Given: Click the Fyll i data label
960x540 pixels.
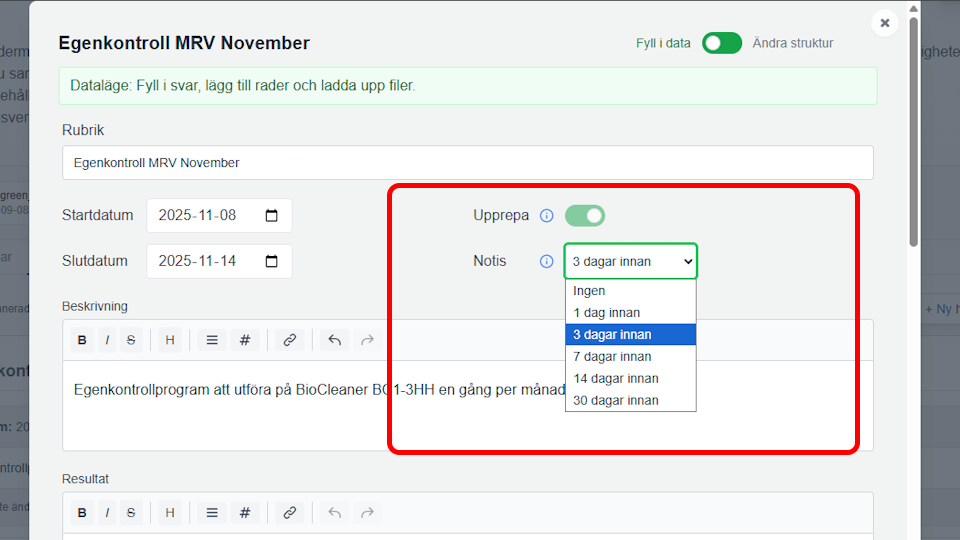Looking at the screenshot, I should [x=663, y=43].
